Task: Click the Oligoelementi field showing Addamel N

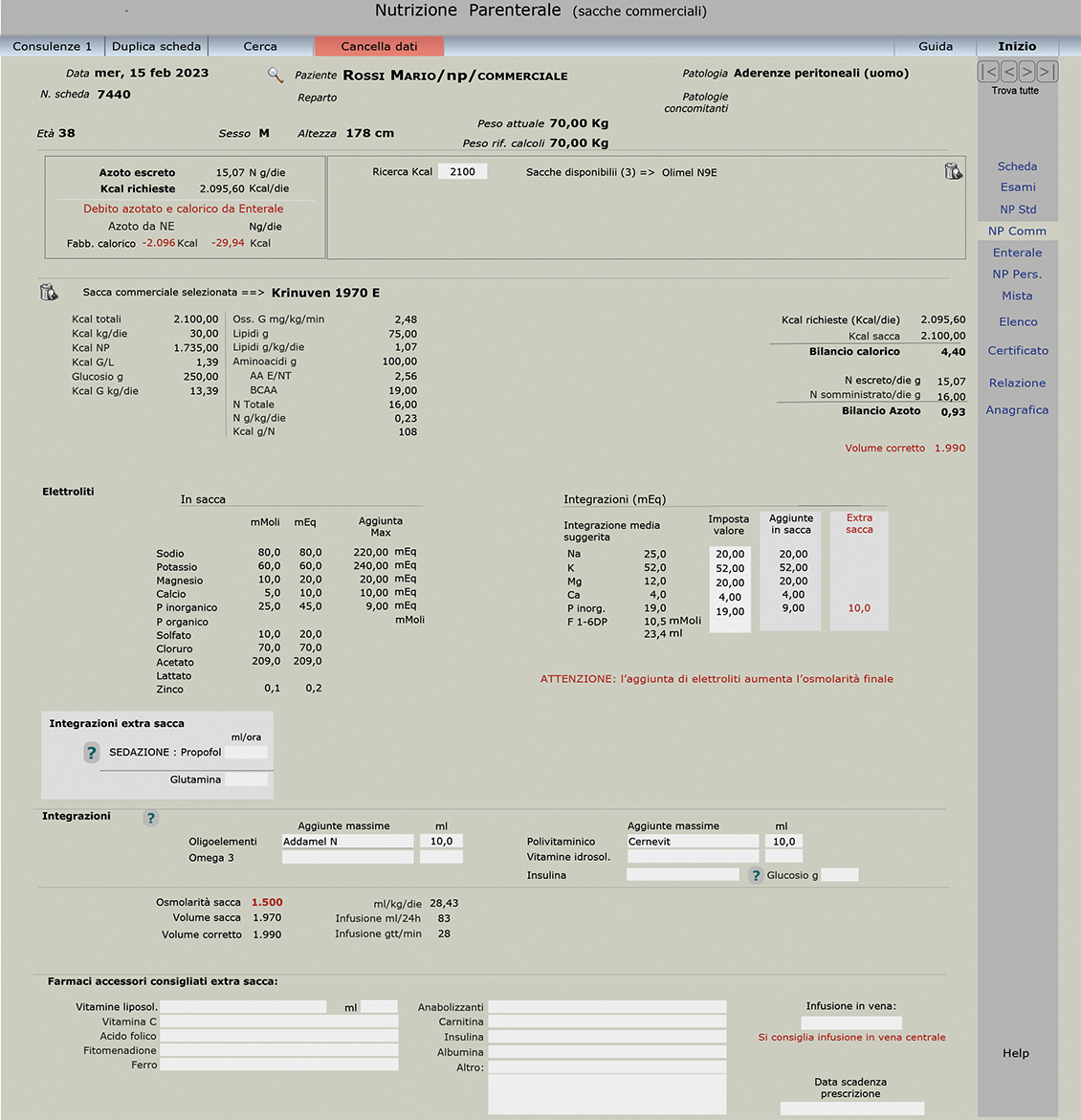Action: pos(348,842)
